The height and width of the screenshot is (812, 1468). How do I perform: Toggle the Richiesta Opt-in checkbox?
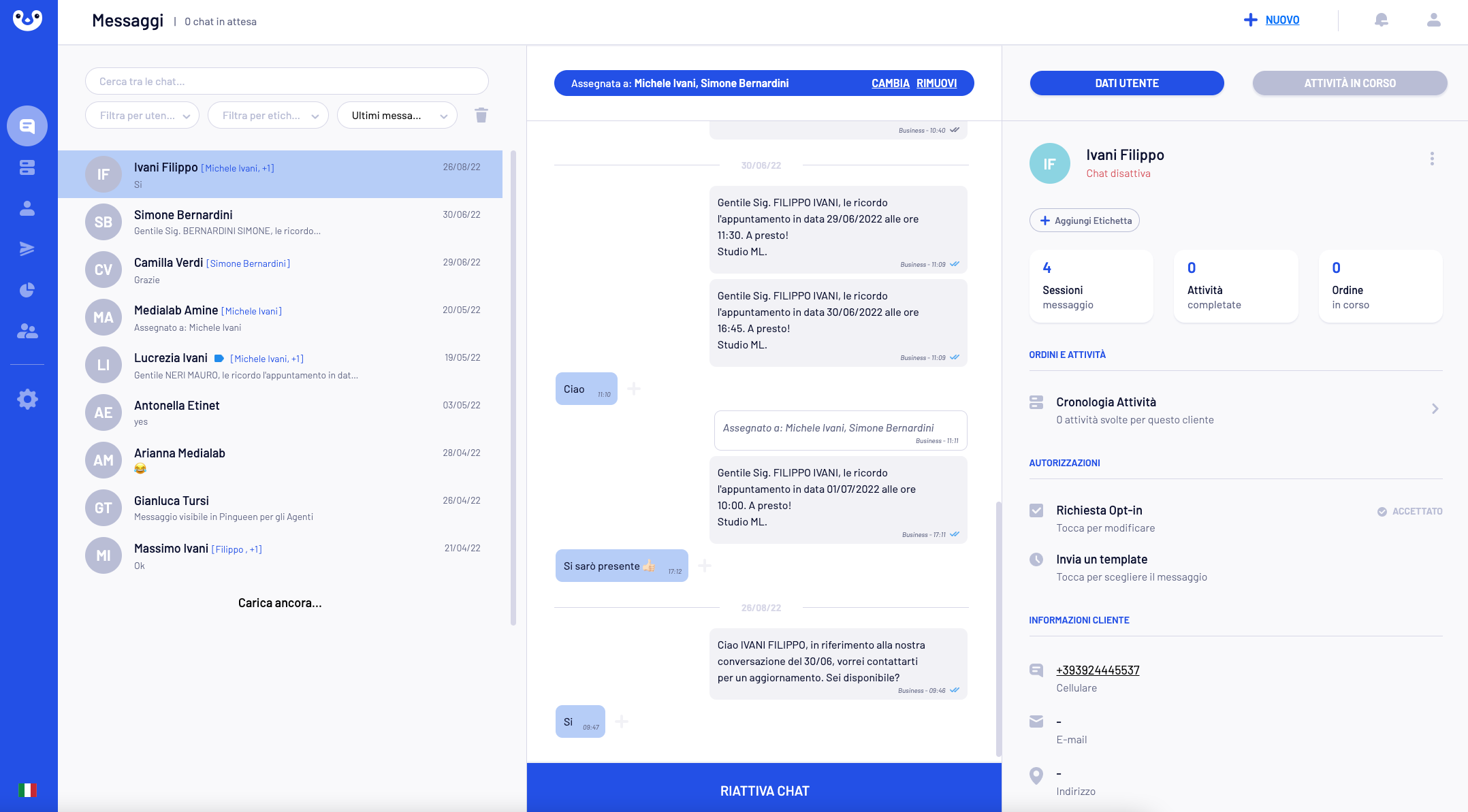coord(1036,510)
